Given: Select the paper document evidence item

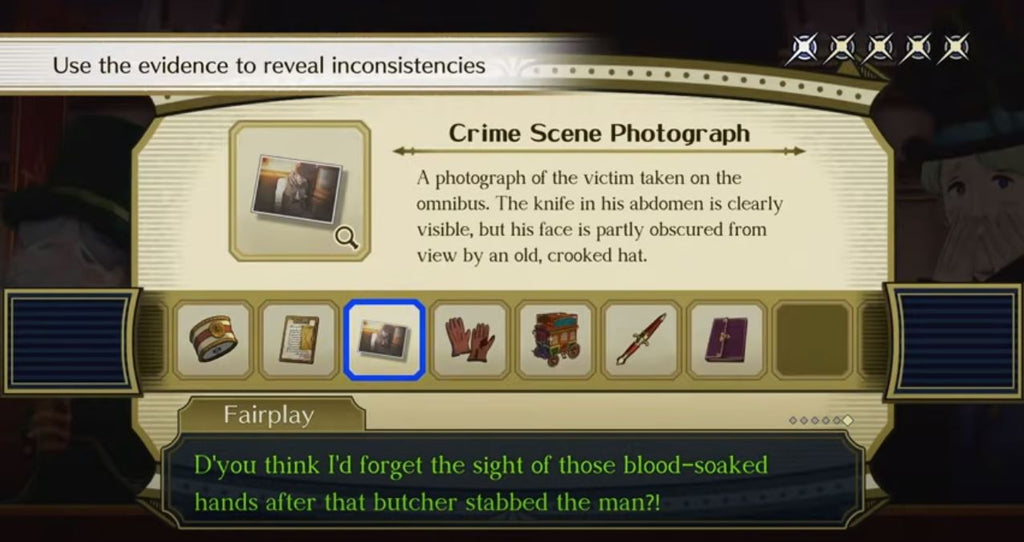Looking at the screenshot, I should pos(299,340).
